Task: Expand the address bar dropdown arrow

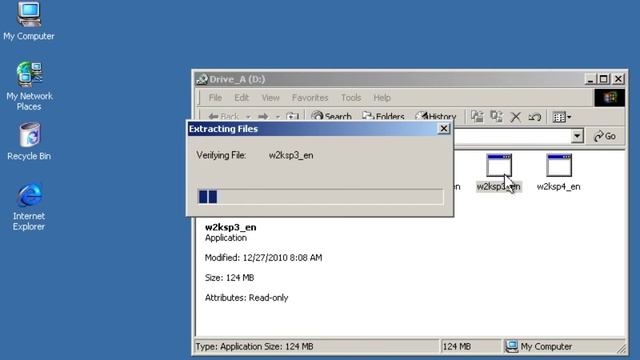Action: coord(577,136)
